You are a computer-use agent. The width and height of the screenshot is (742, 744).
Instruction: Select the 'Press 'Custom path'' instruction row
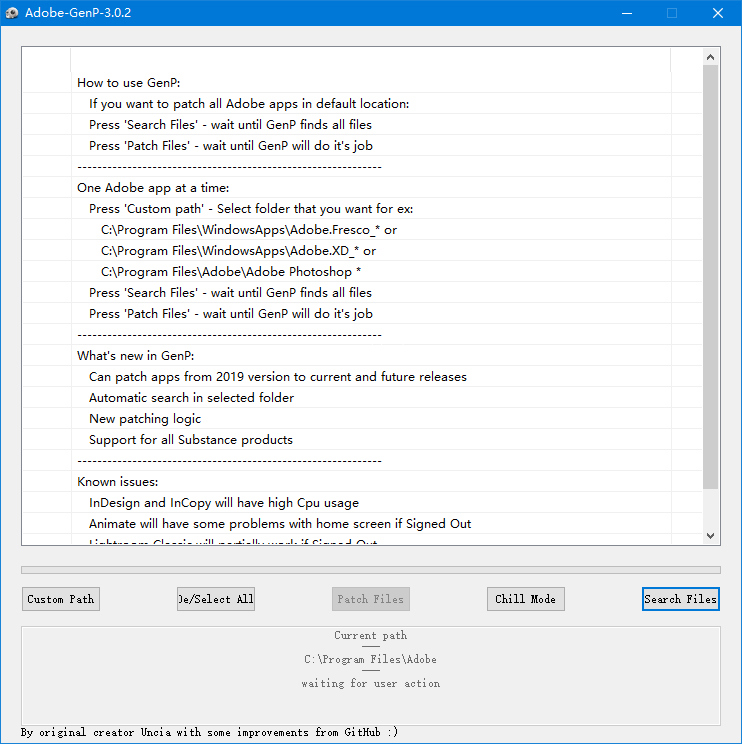(362, 208)
